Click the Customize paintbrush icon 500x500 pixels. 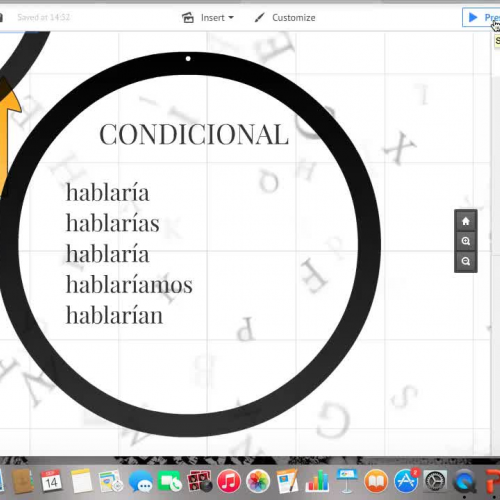[260, 18]
